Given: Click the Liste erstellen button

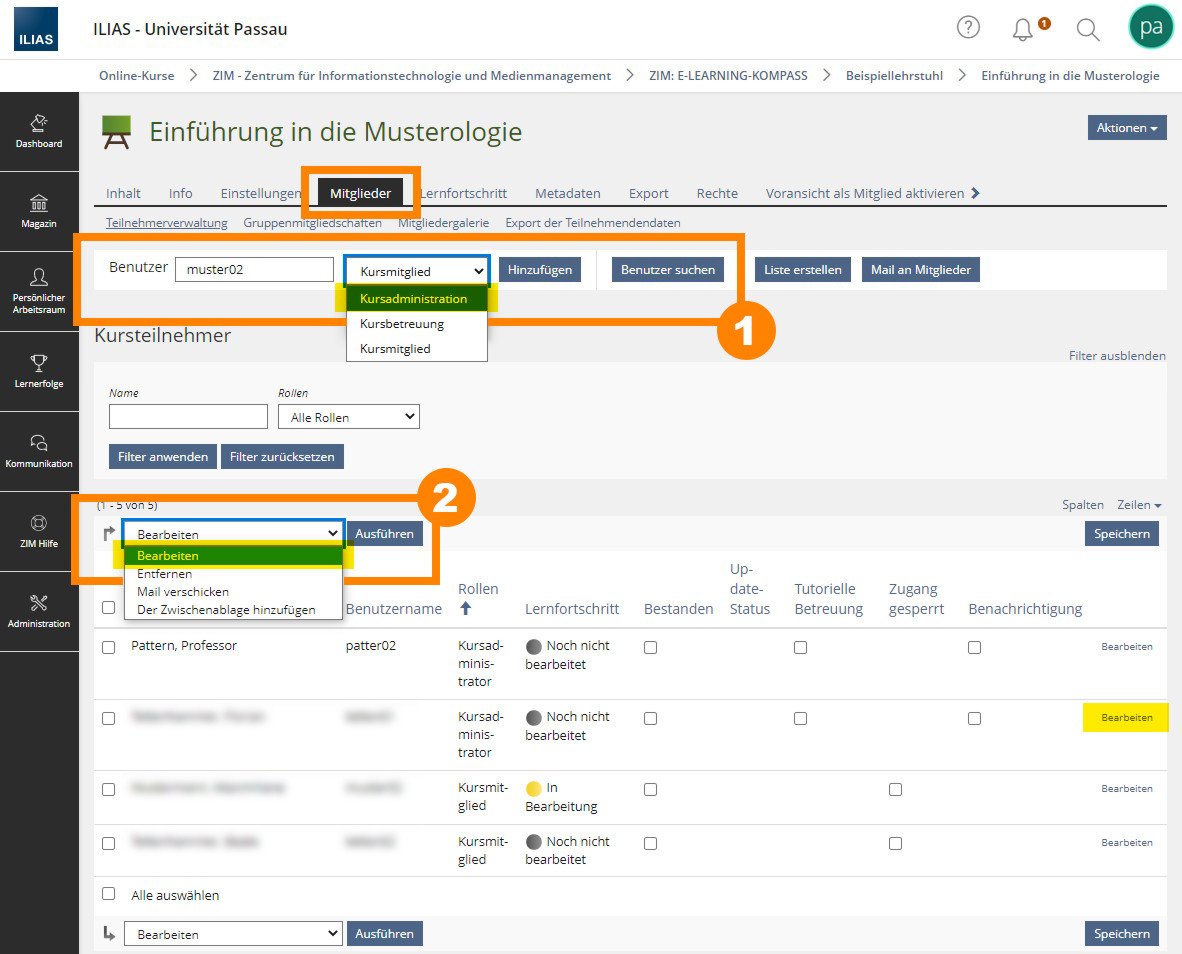Looking at the screenshot, I should tap(803, 269).
